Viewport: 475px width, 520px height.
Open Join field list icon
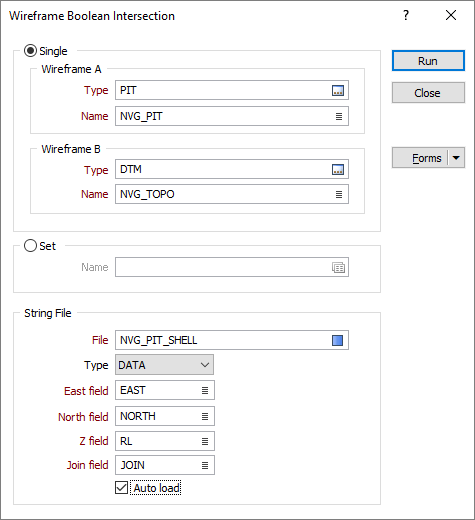pyautogui.click(x=205, y=465)
